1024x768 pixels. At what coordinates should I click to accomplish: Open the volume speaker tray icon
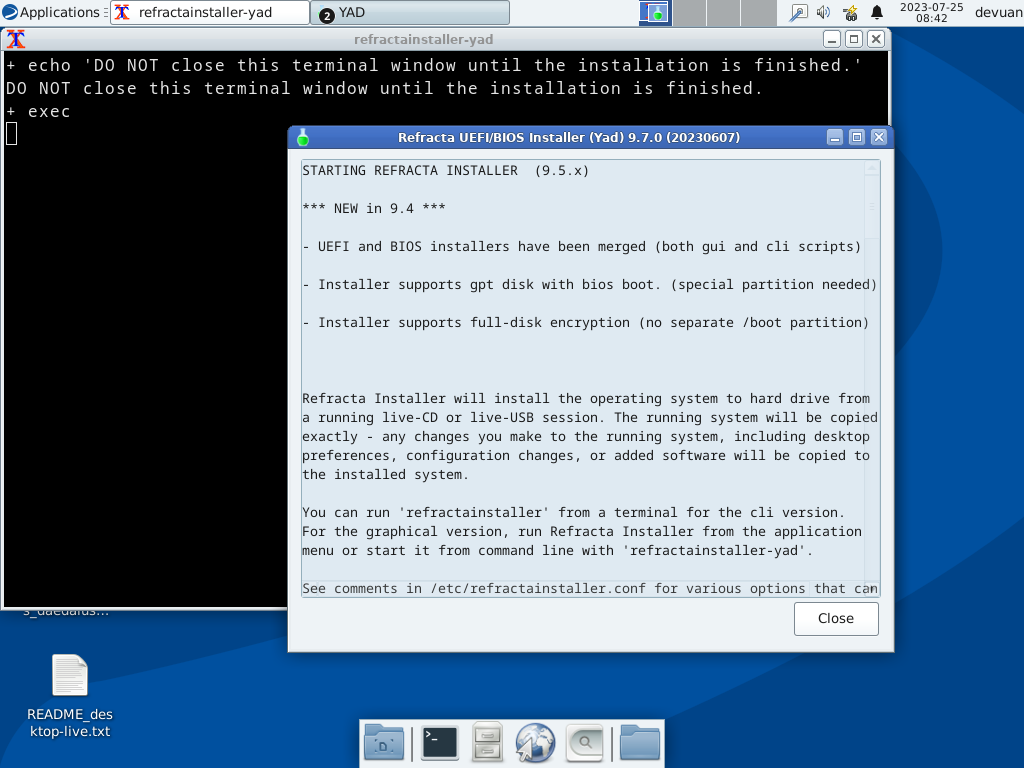[824, 12]
